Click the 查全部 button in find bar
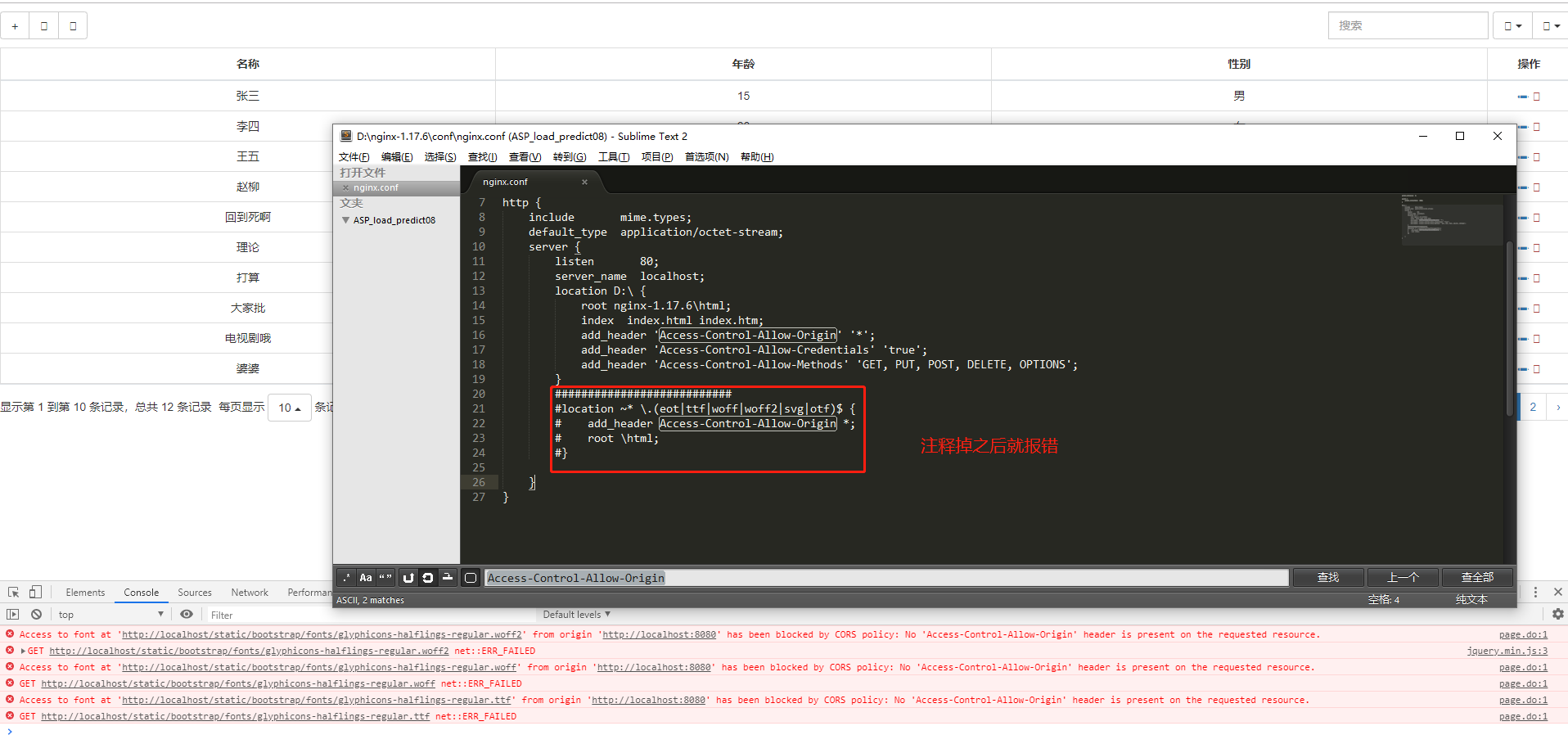Image resolution: width=1568 pixels, height=744 pixels. (x=1476, y=577)
